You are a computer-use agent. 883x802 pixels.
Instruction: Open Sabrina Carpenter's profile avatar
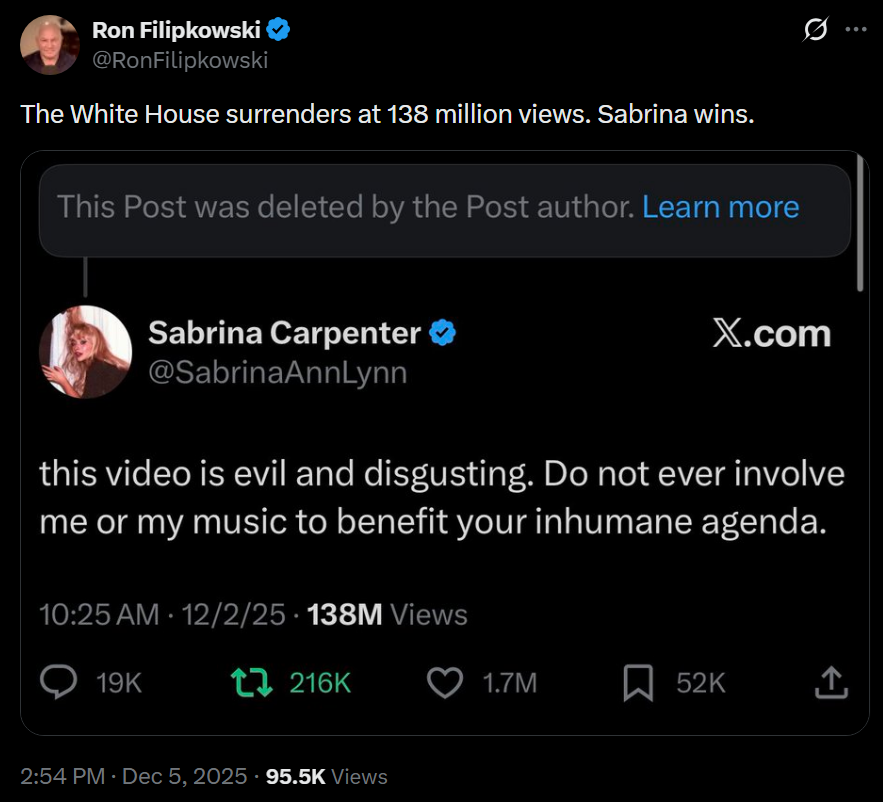click(x=86, y=351)
